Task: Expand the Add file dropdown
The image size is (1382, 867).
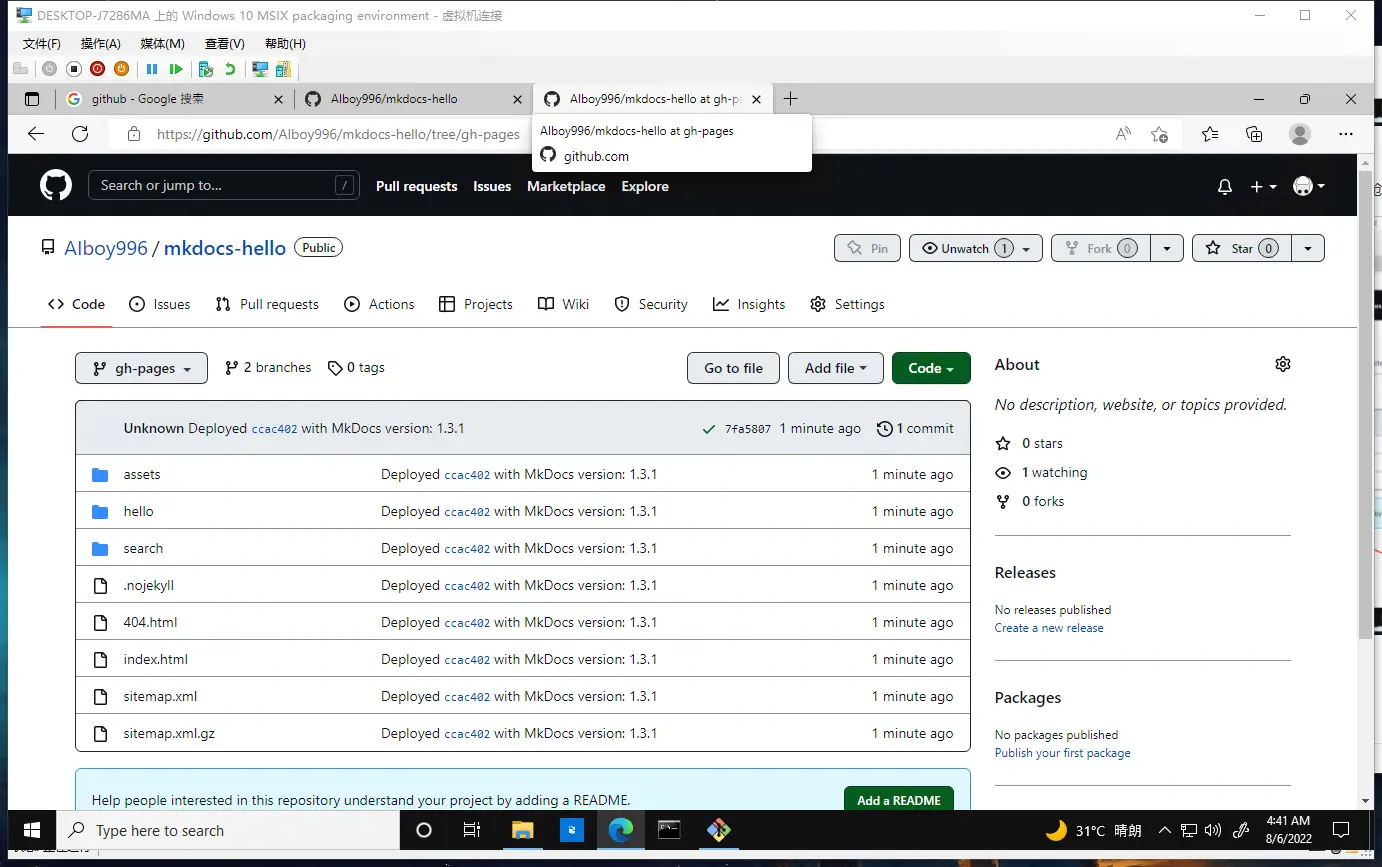Action: 836,368
